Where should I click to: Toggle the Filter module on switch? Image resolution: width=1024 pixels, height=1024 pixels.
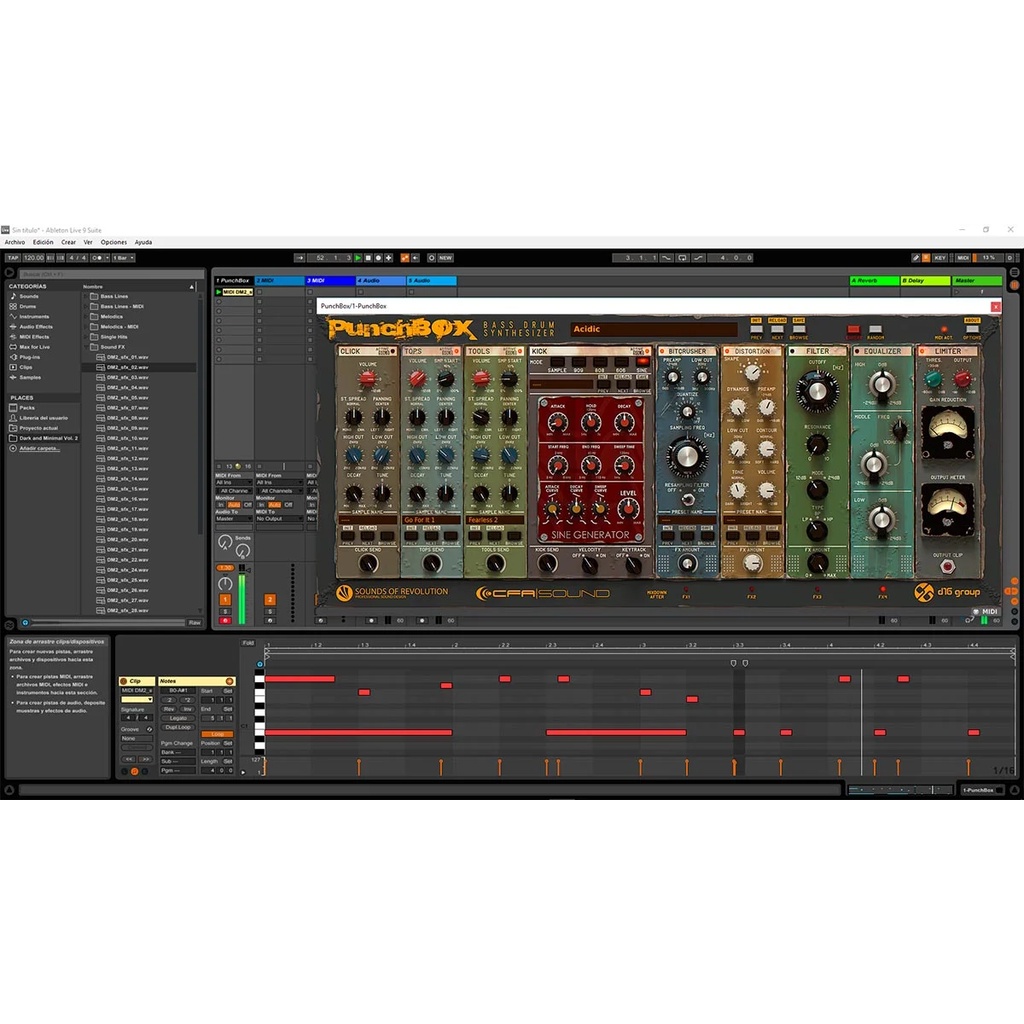[793, 351]
